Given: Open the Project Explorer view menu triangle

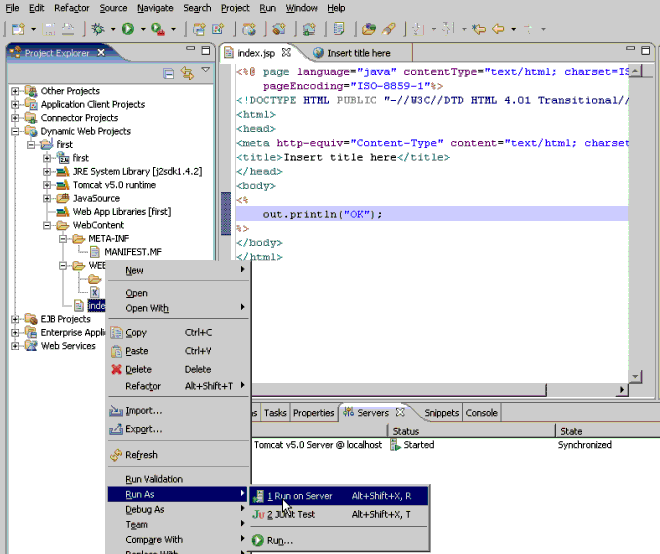Looking at the screenshot, I should click(205, 70).
